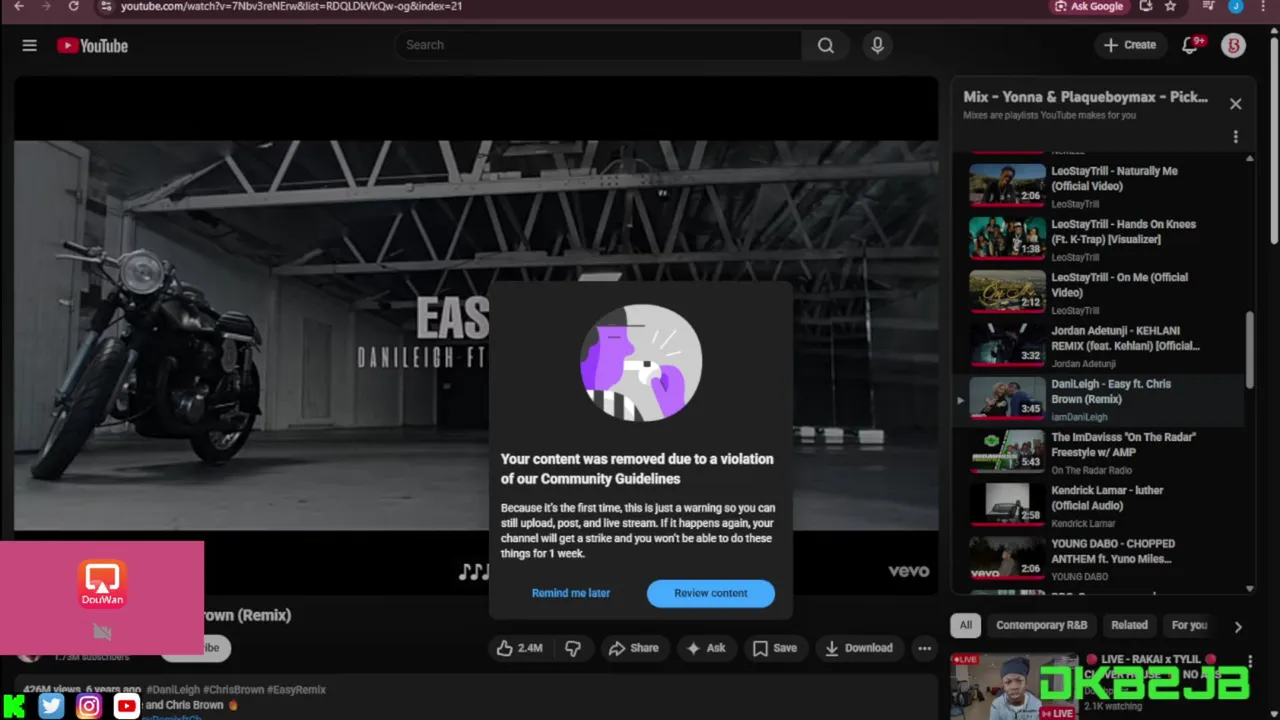Download the video
The height and width of the screenshot is (720, 1280).
pyautogui.click(x=858, y=648)
